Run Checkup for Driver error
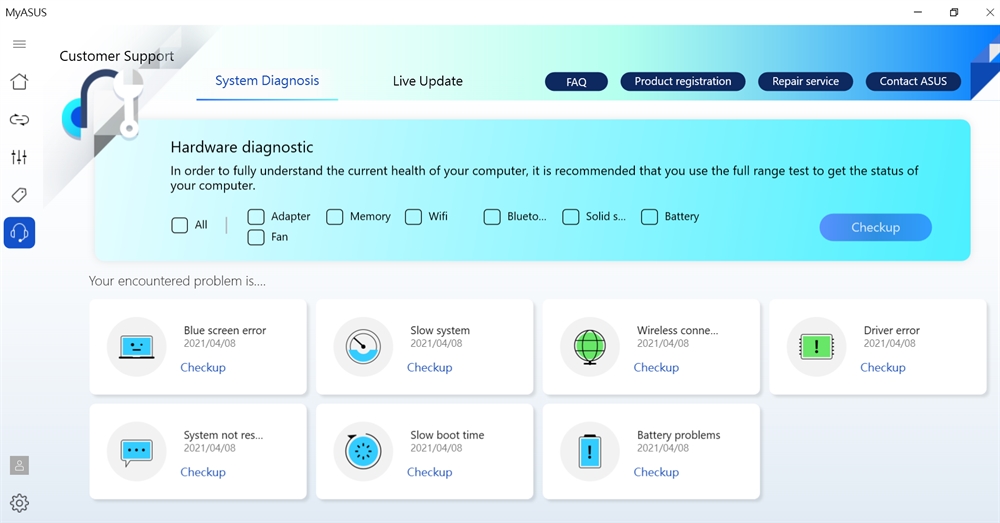The height and width of the screenshot is (523, 1000). (x=883, y=367)
